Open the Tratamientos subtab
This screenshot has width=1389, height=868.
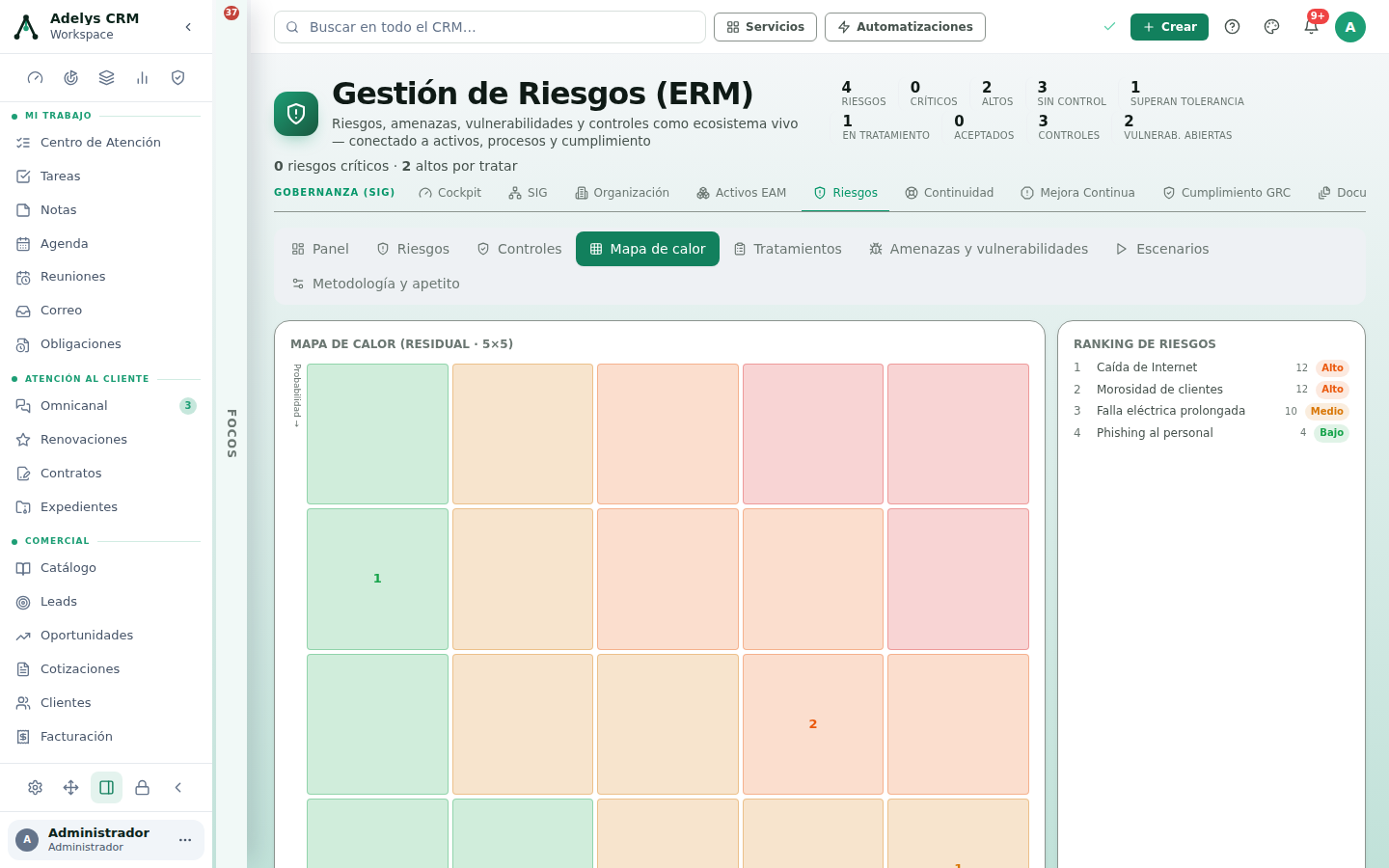click(787, 249)
